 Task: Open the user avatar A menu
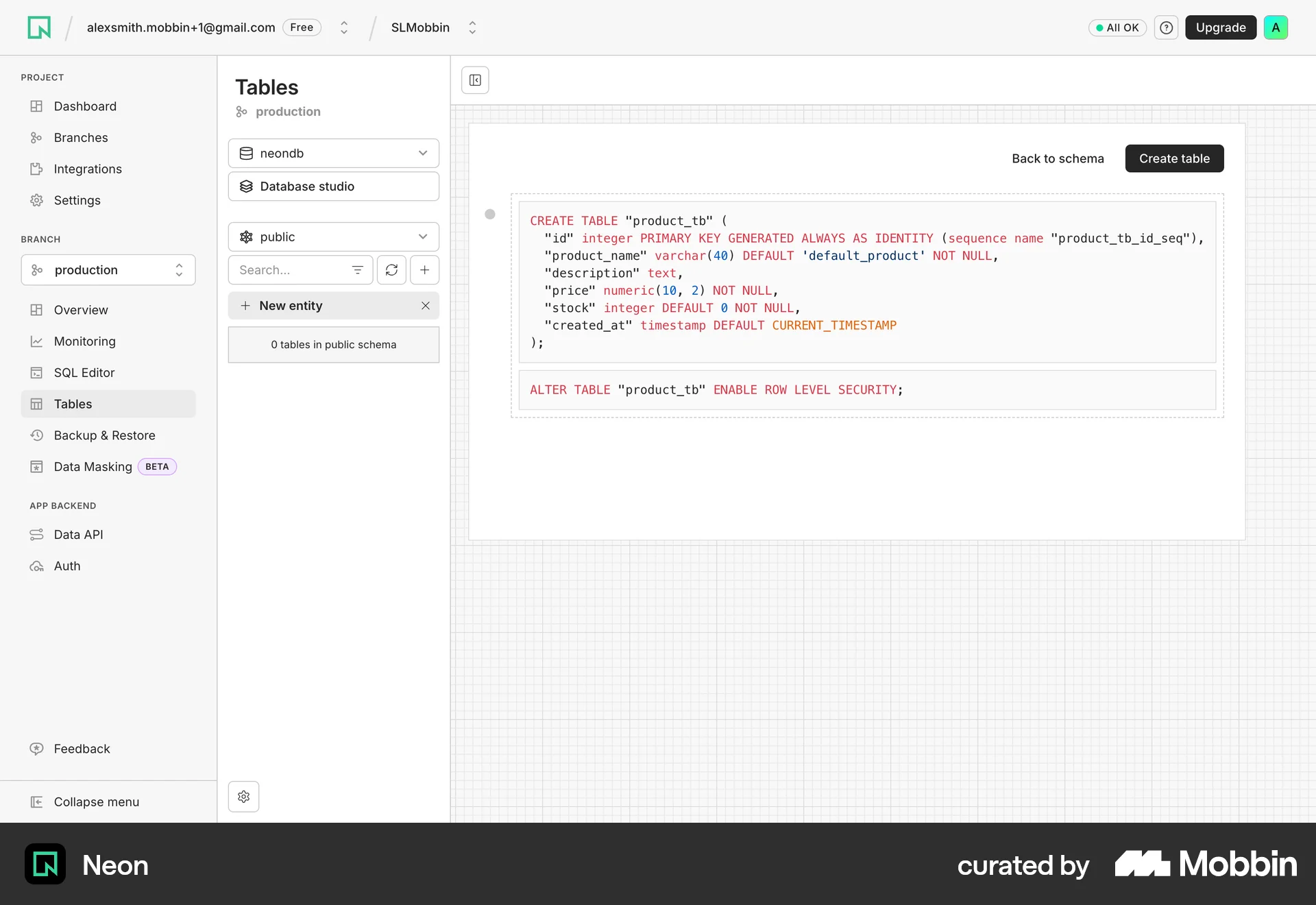point(1276,27)
